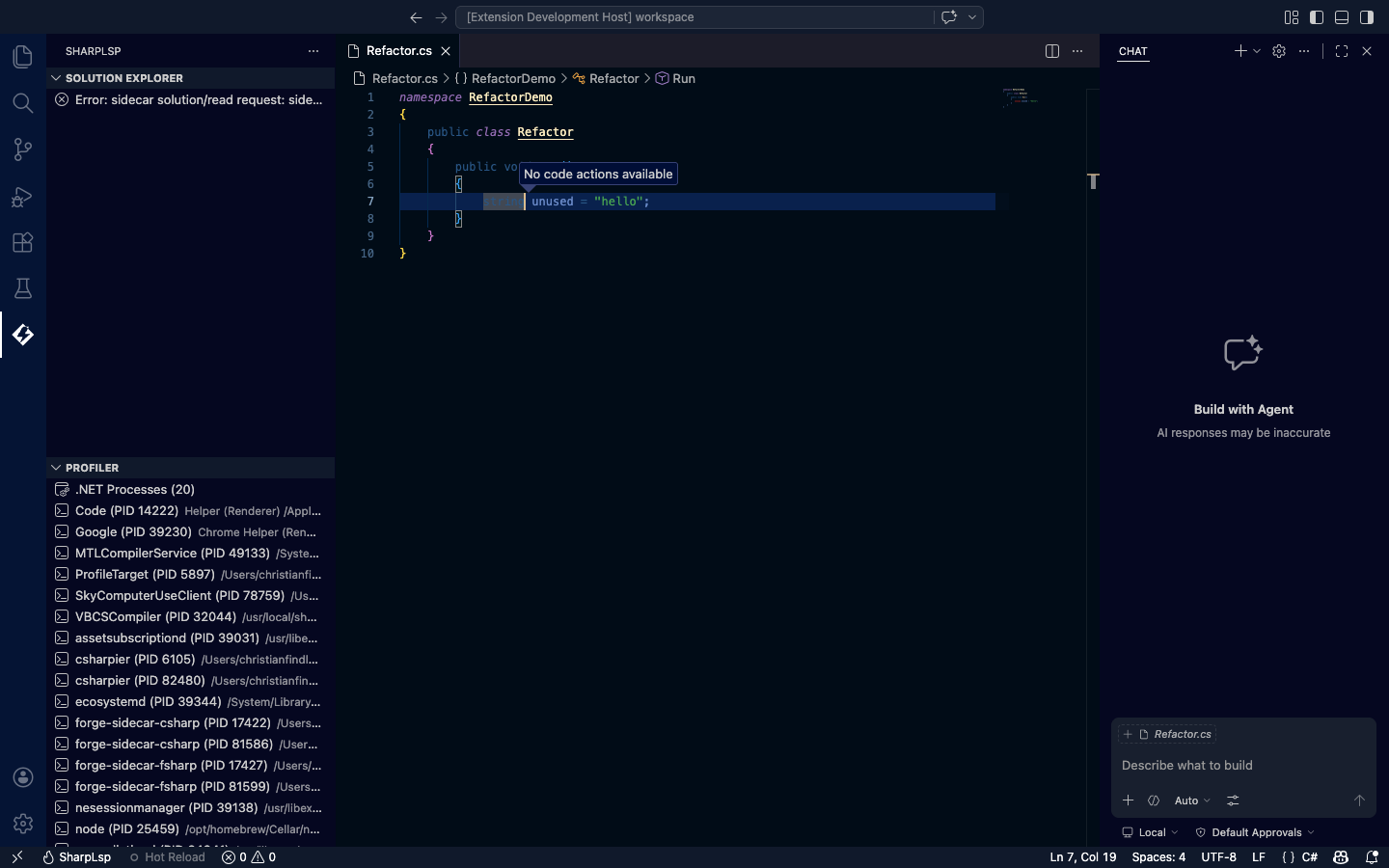
Task: Click Refactor.cs in the breadcrumb
Action: [x=404, y=79]
